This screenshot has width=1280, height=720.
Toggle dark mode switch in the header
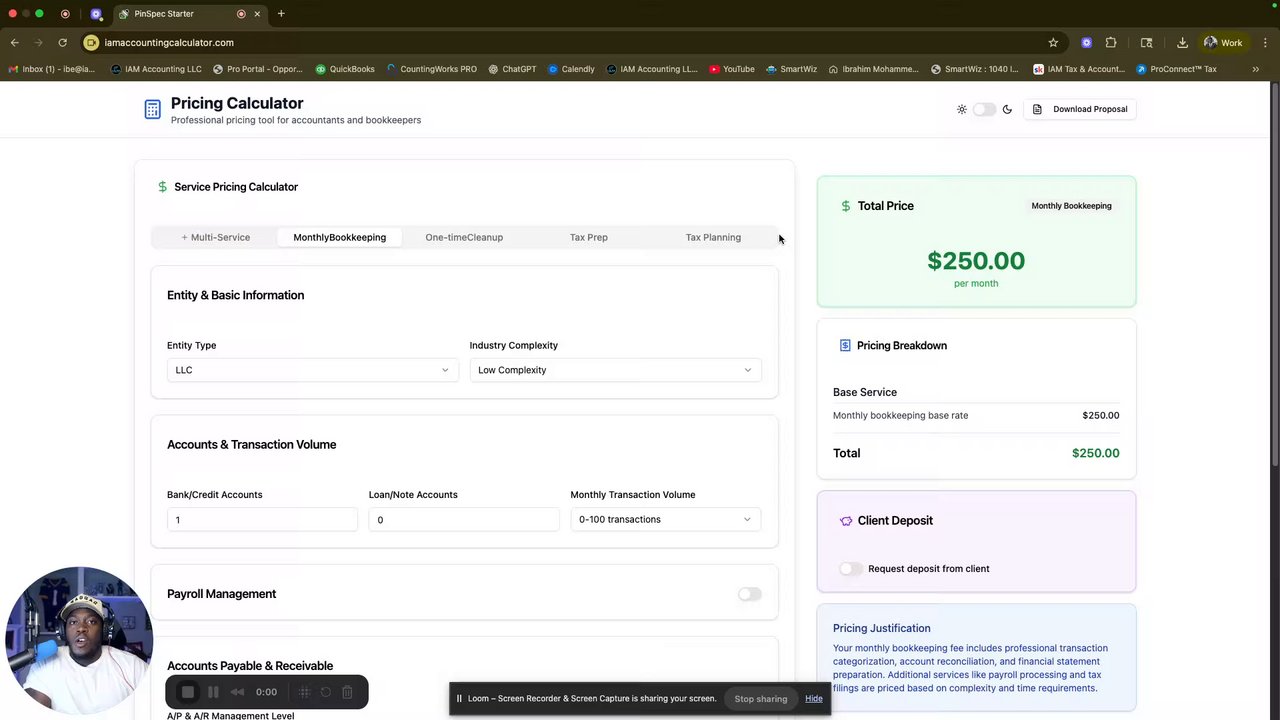[x=984, y=109]
